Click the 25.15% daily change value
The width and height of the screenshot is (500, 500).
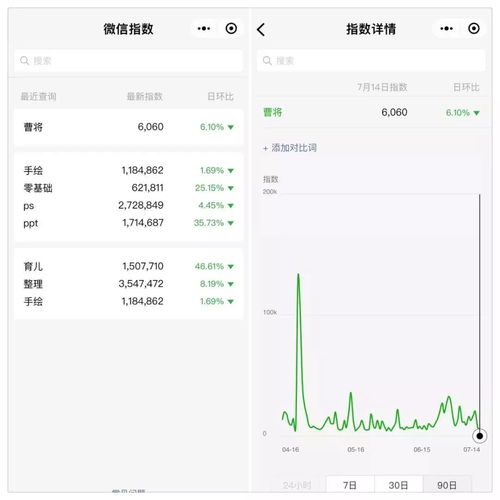pyautogui.click(x=209, y=188)
